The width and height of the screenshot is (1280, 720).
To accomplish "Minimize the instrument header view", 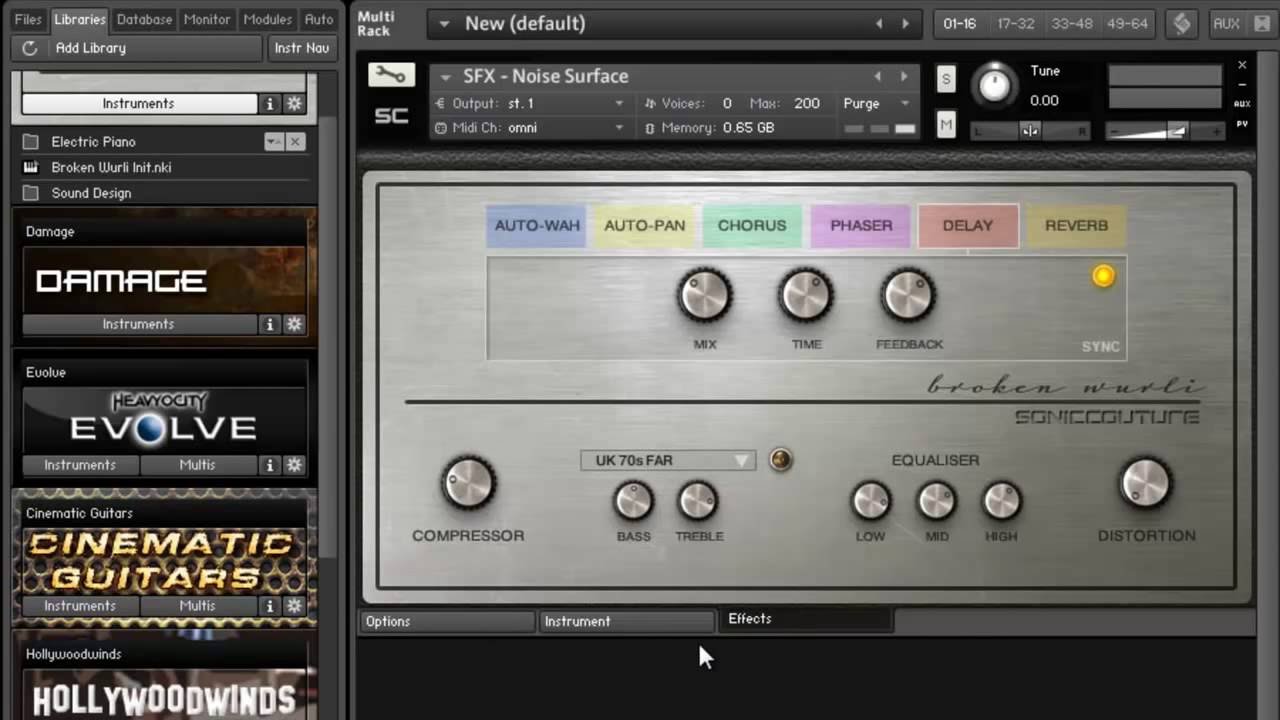I will [x=1242, y=84].
